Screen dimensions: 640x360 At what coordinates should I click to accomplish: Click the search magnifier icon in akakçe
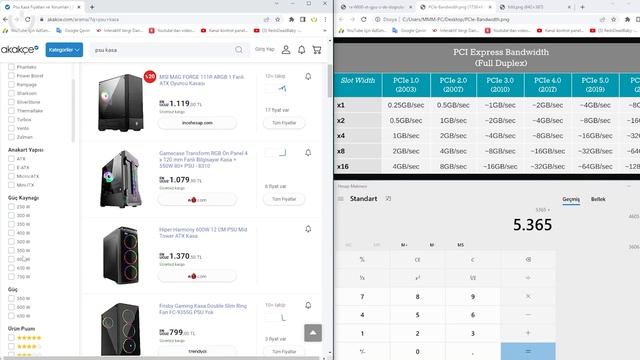click(x=239, y=50)
